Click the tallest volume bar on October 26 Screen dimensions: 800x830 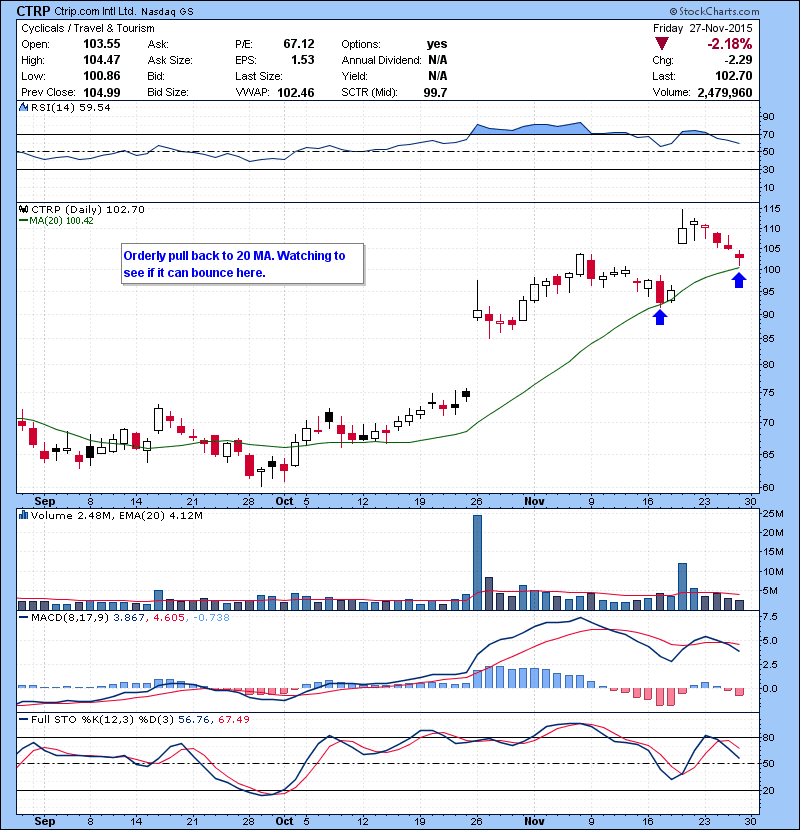[x=477, y=563]
